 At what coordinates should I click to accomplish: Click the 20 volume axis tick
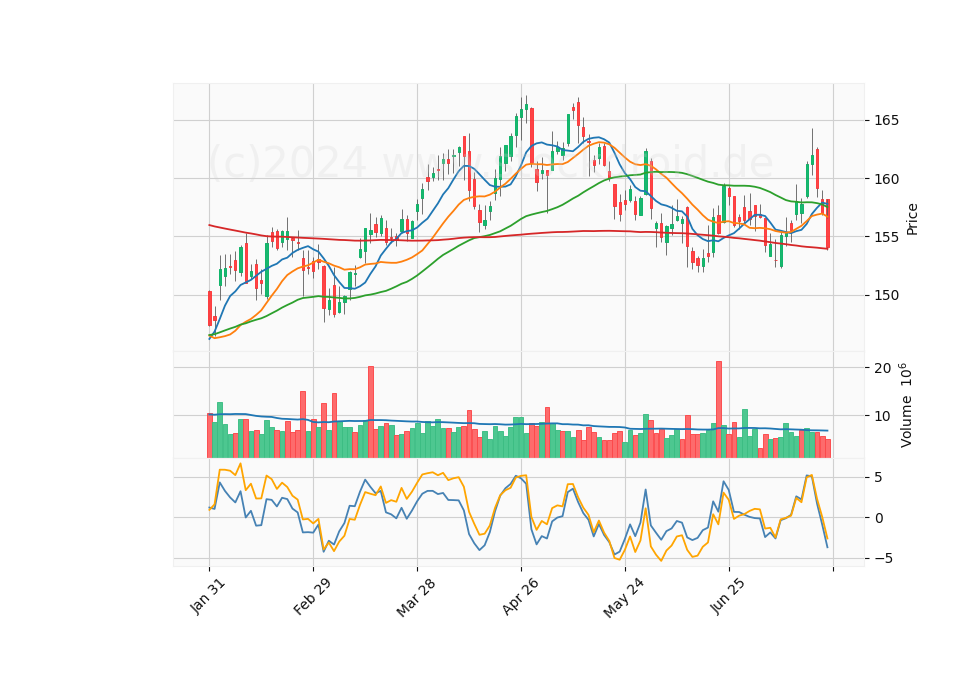tap(882, 368)
